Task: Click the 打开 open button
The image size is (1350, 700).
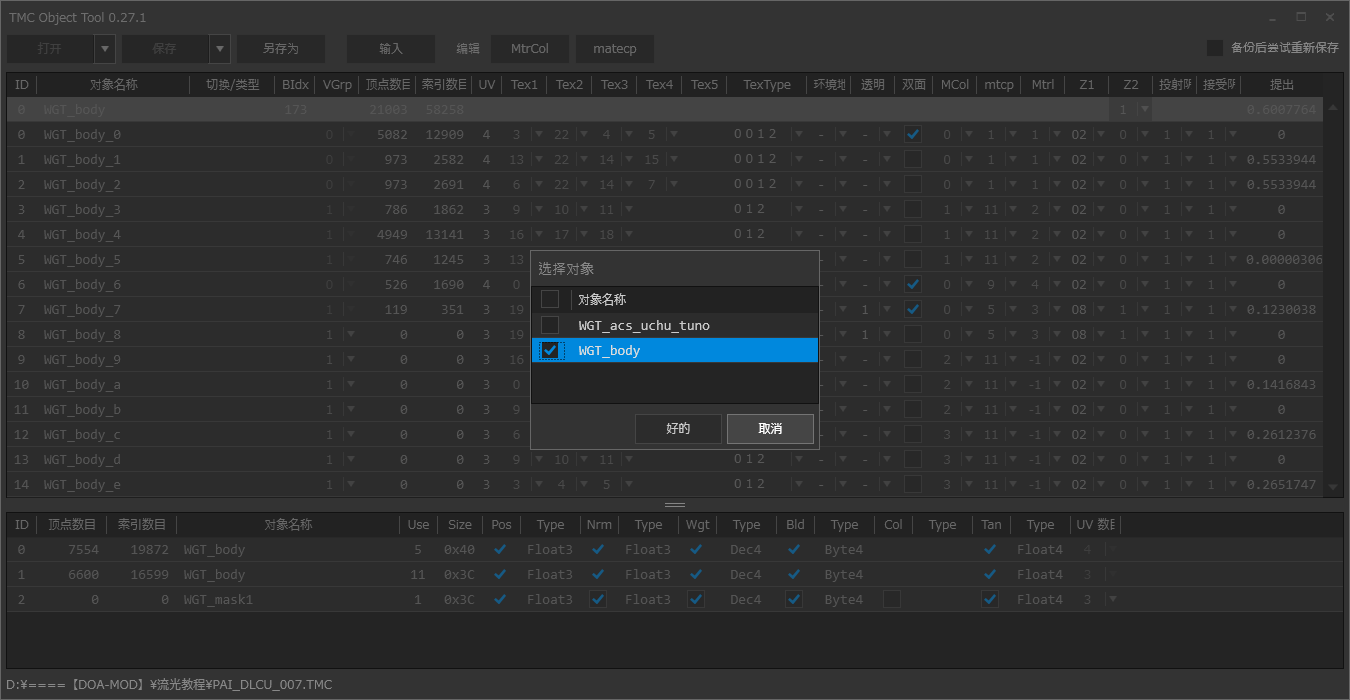Action: (50, 48)
